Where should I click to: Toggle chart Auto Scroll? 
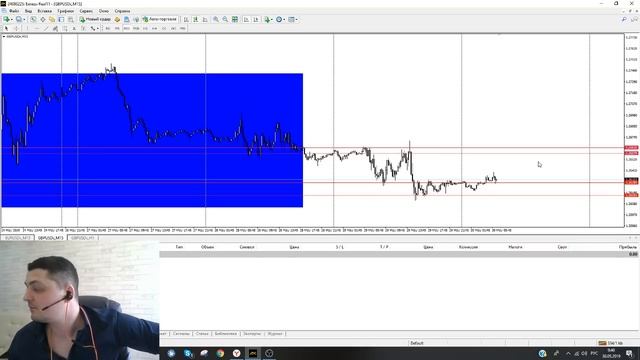tap(246, 19)
